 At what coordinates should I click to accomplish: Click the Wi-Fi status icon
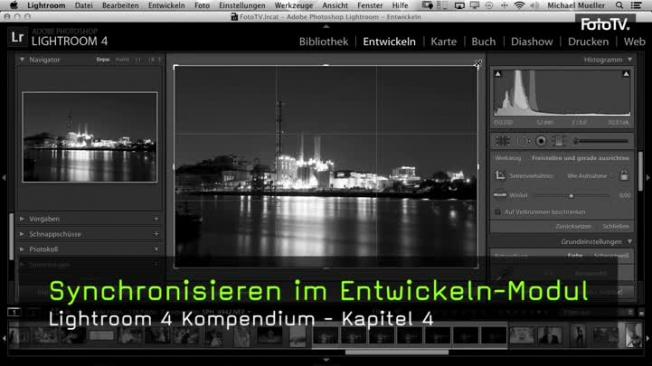[x=519, y=5]
